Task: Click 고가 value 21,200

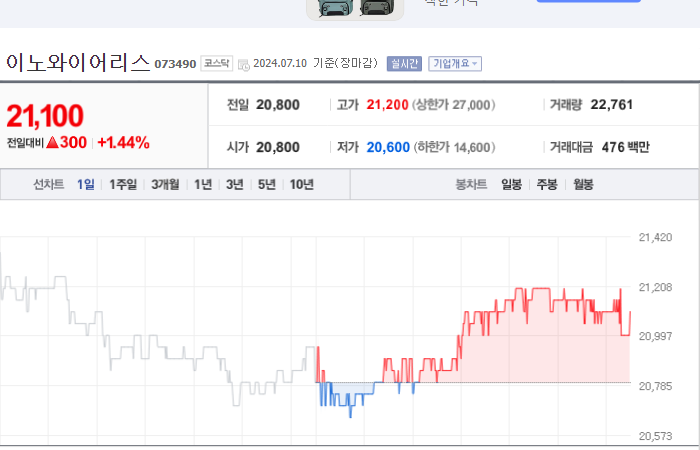Action: (x=388, y=105)
